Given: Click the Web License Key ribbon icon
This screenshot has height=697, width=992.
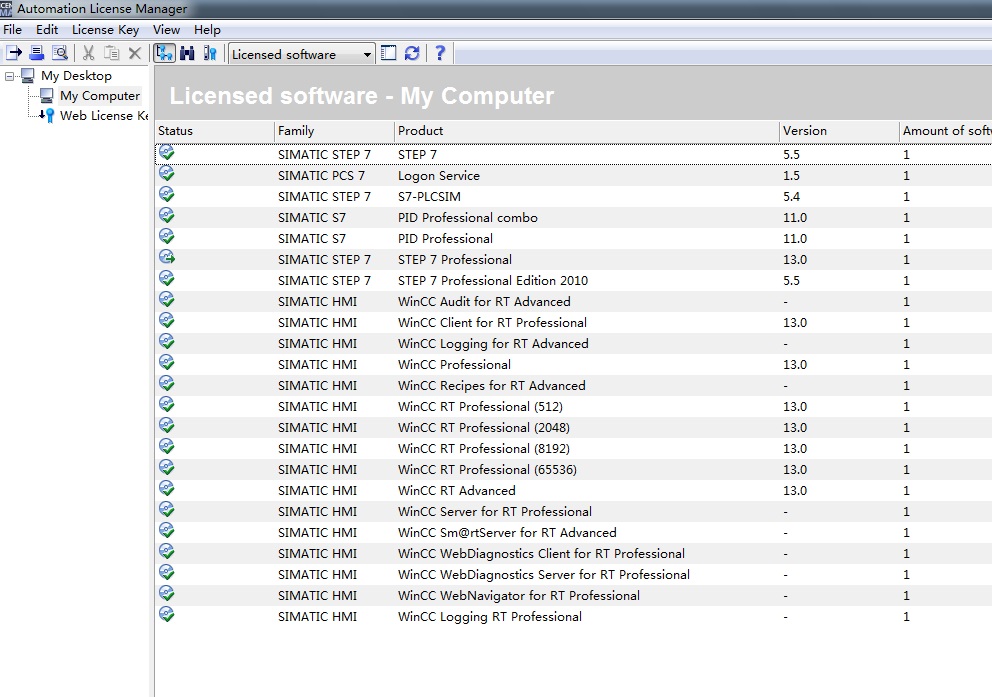Looking at the screenshot, I should tap(47, 116).
